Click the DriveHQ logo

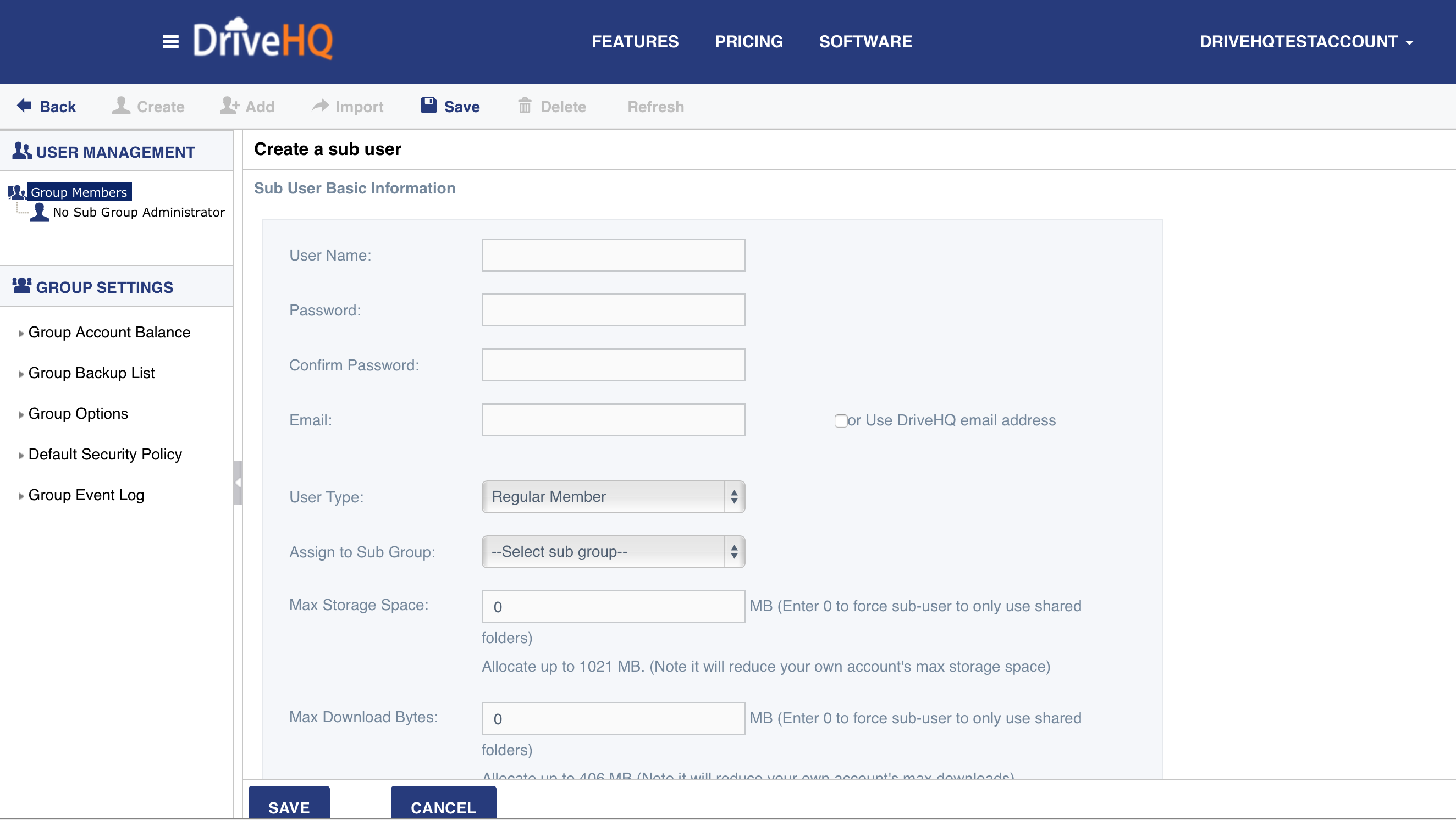coord(263,40)
